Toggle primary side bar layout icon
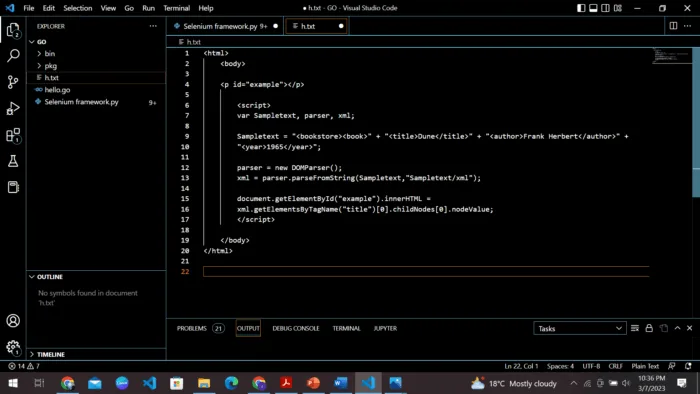Screen dimensions: 700x394 581,8
